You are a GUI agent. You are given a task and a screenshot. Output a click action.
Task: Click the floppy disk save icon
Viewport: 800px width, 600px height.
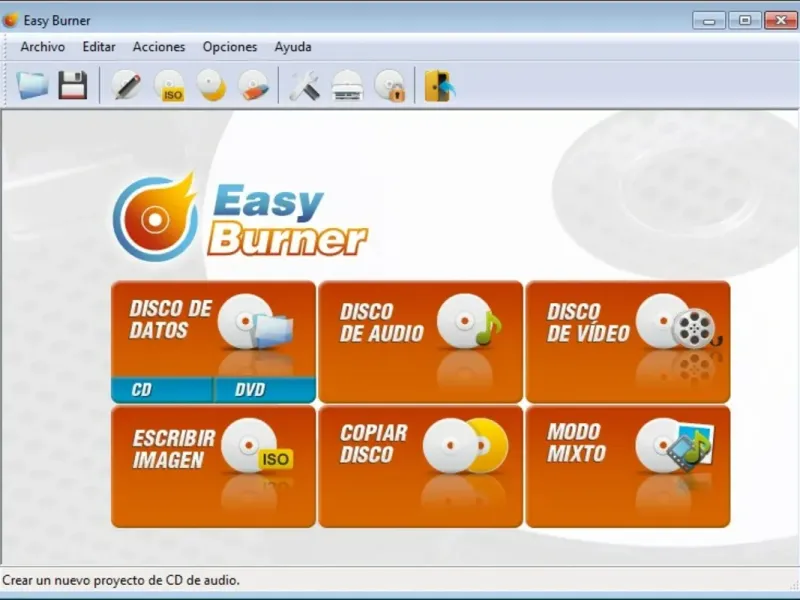click(73, 85)
